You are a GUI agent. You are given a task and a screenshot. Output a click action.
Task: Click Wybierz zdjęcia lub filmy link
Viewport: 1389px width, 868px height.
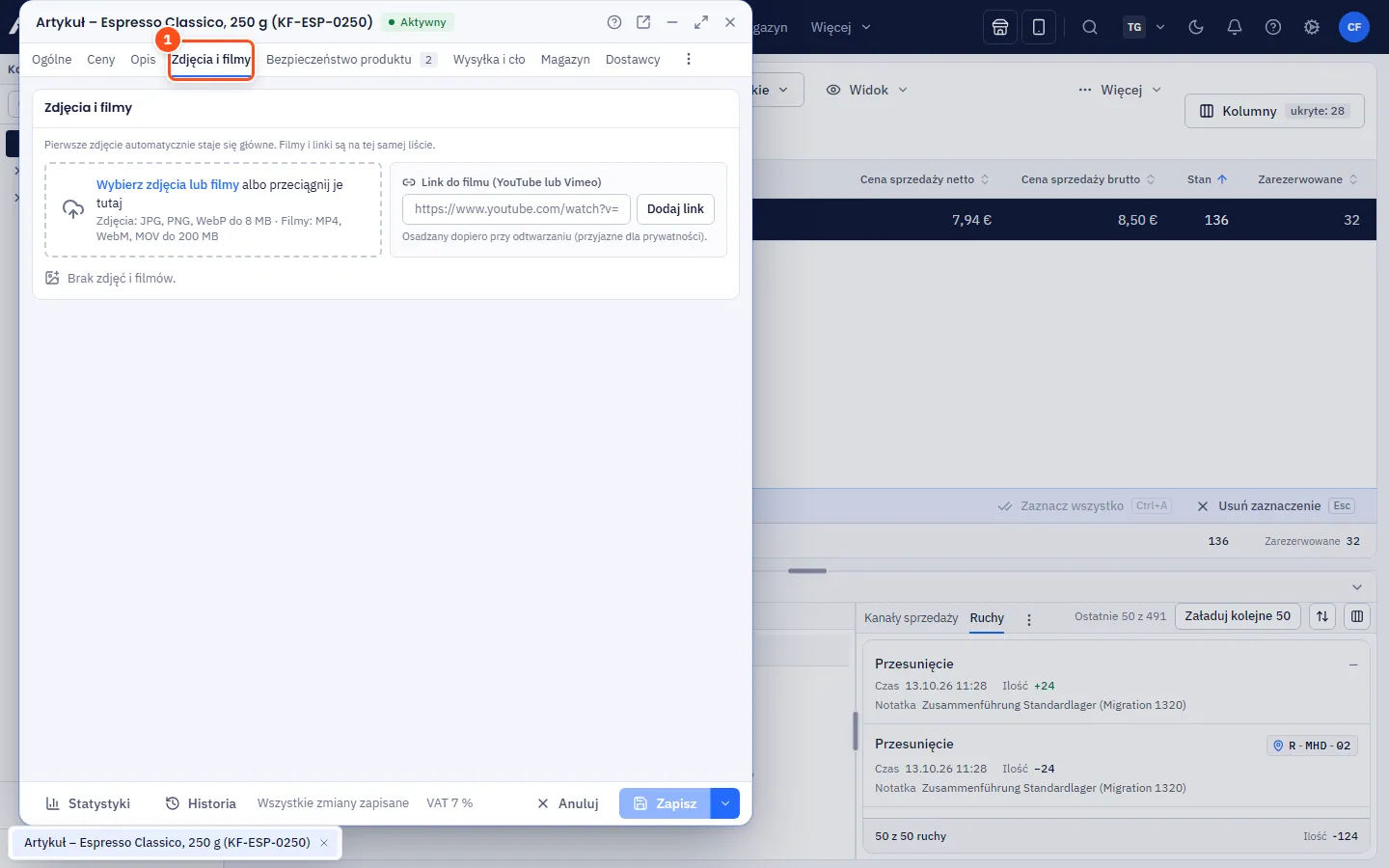point(168,184)
